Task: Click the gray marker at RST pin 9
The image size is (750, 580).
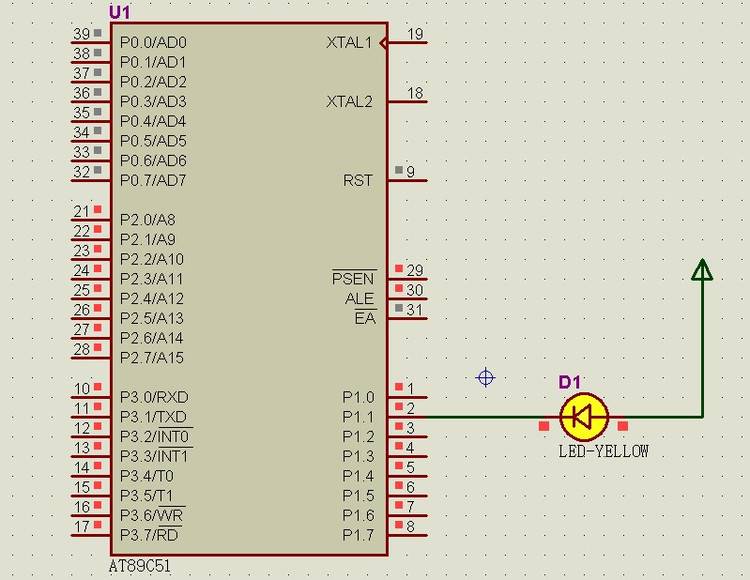Action: (x=399, y=170)
